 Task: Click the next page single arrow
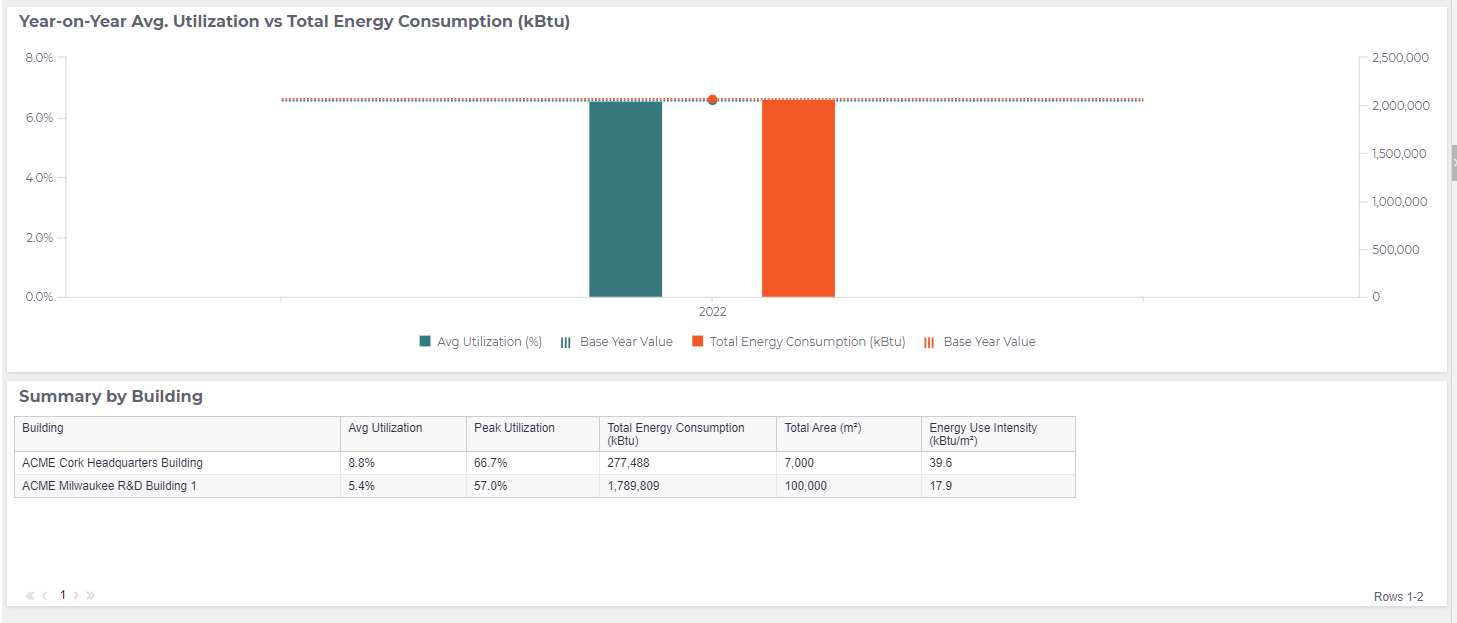click(76, 595)
